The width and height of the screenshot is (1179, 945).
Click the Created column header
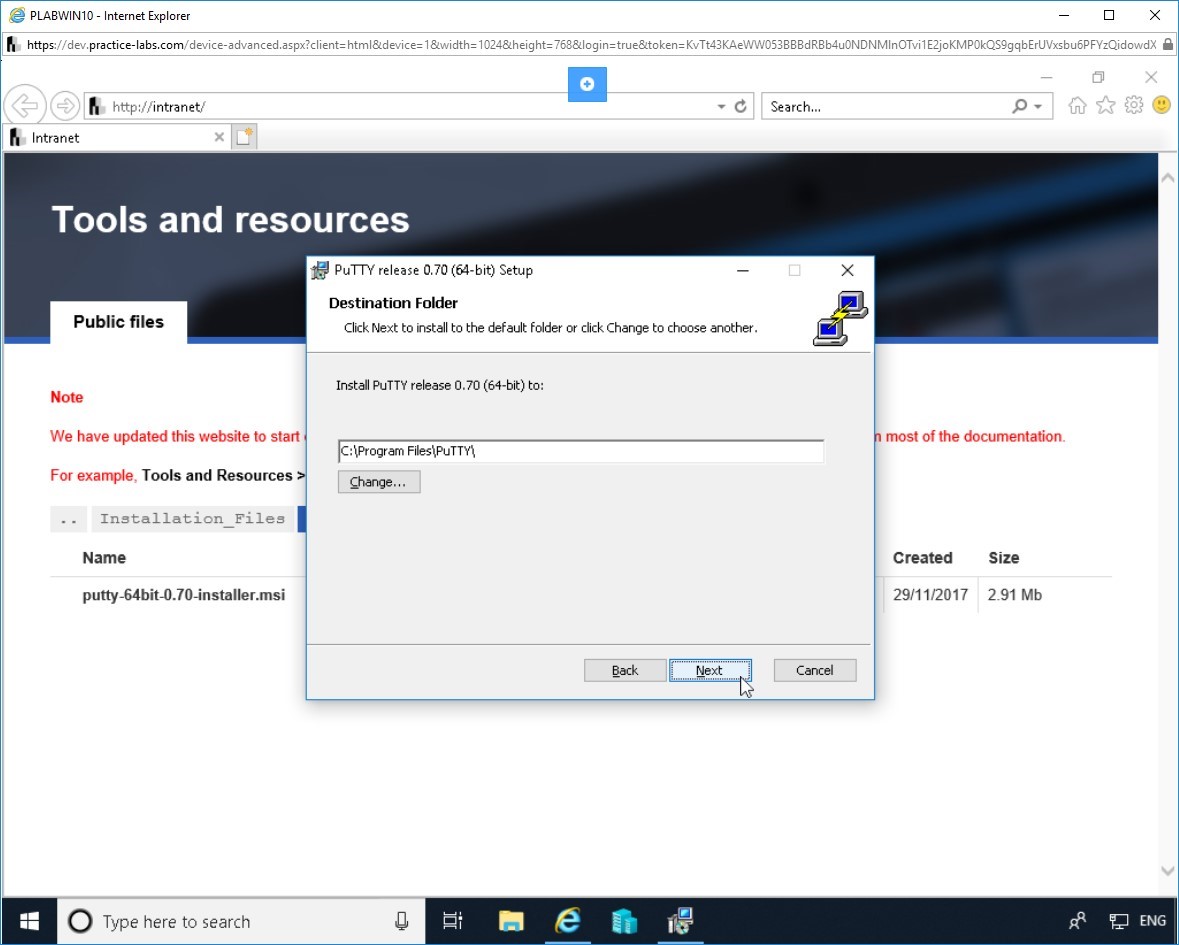(x=923, y=558)
